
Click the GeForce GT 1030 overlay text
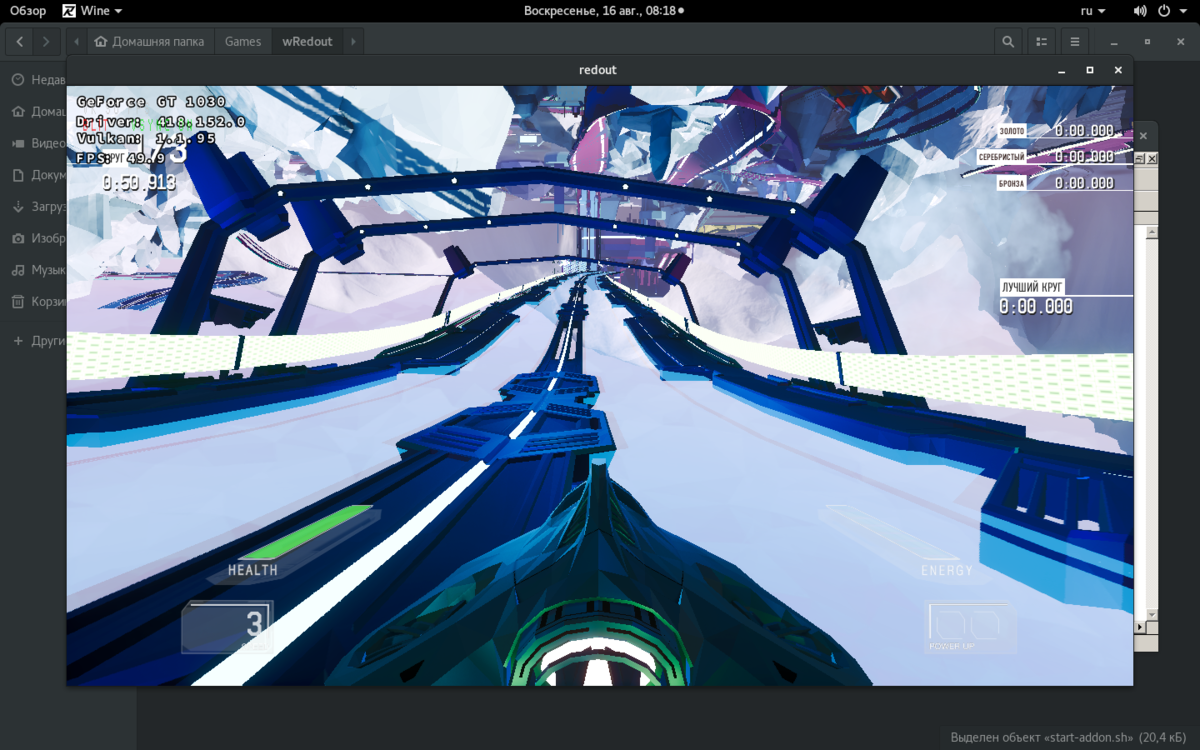[x=151, y=102]
